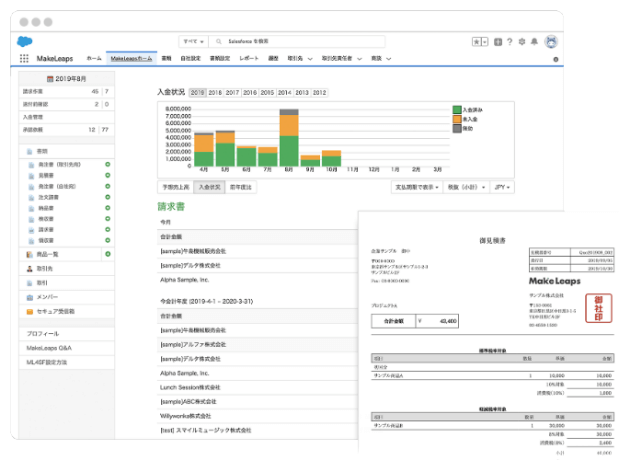Click the orange 未入金 legend swatch
This screenshot has width=619, height=460.
tap(457, 119)
